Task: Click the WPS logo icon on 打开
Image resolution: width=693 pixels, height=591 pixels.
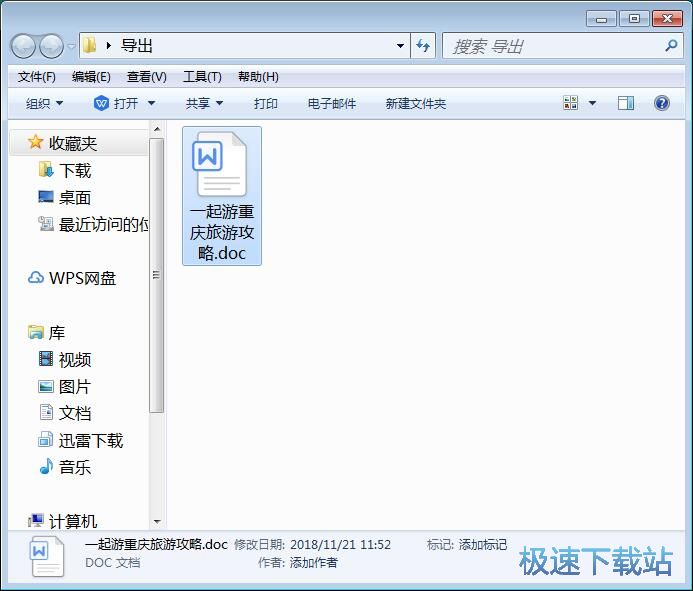Action: pos(101,103)
